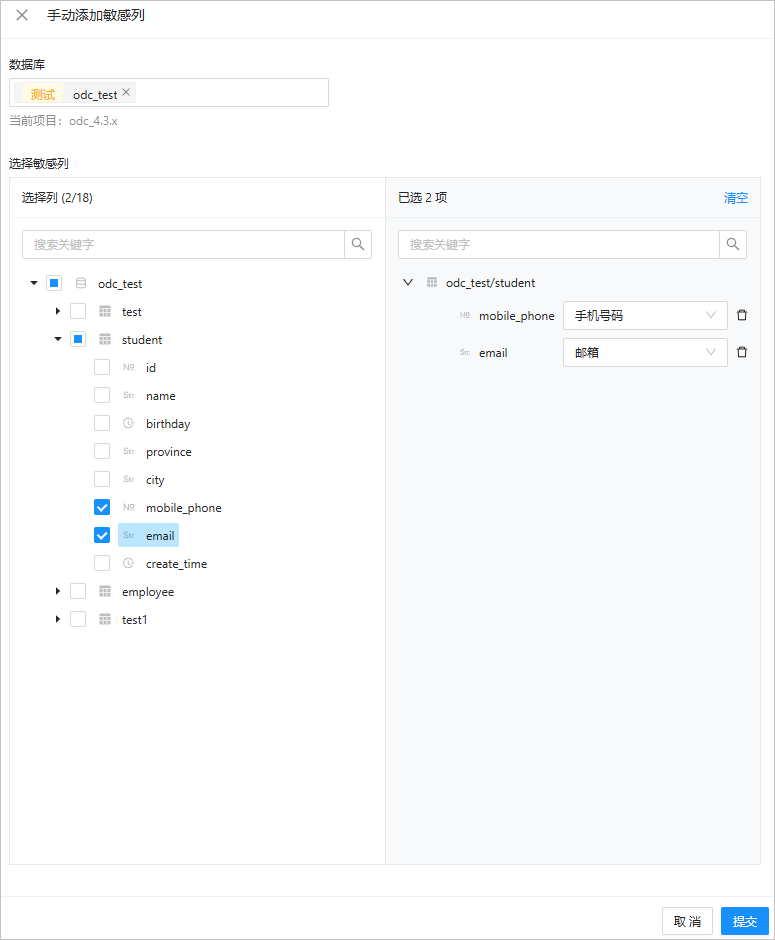Check the test table checkbox

click(78, 311)
